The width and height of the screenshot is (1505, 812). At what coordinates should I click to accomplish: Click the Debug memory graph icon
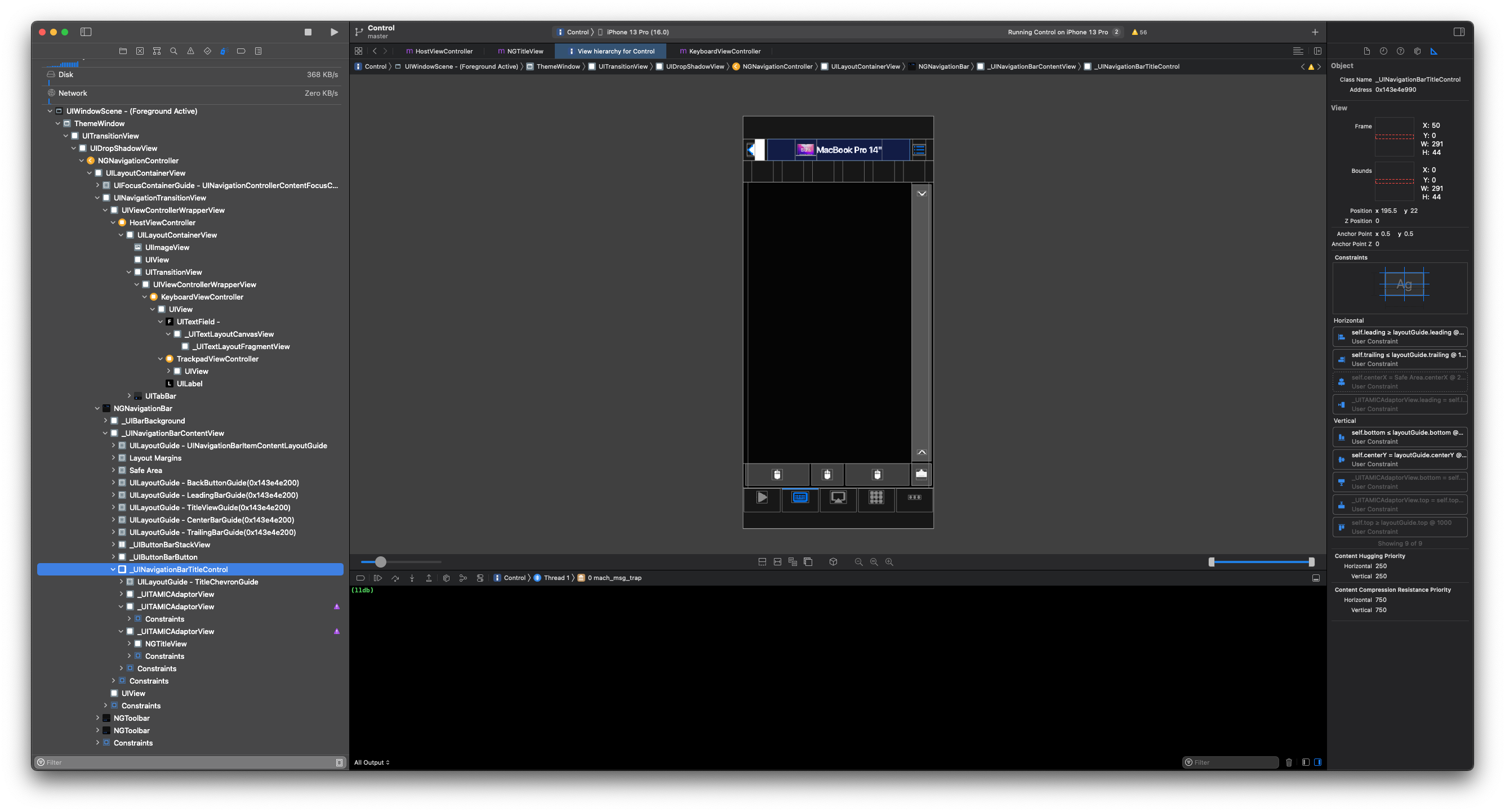(x=463, y=578)
